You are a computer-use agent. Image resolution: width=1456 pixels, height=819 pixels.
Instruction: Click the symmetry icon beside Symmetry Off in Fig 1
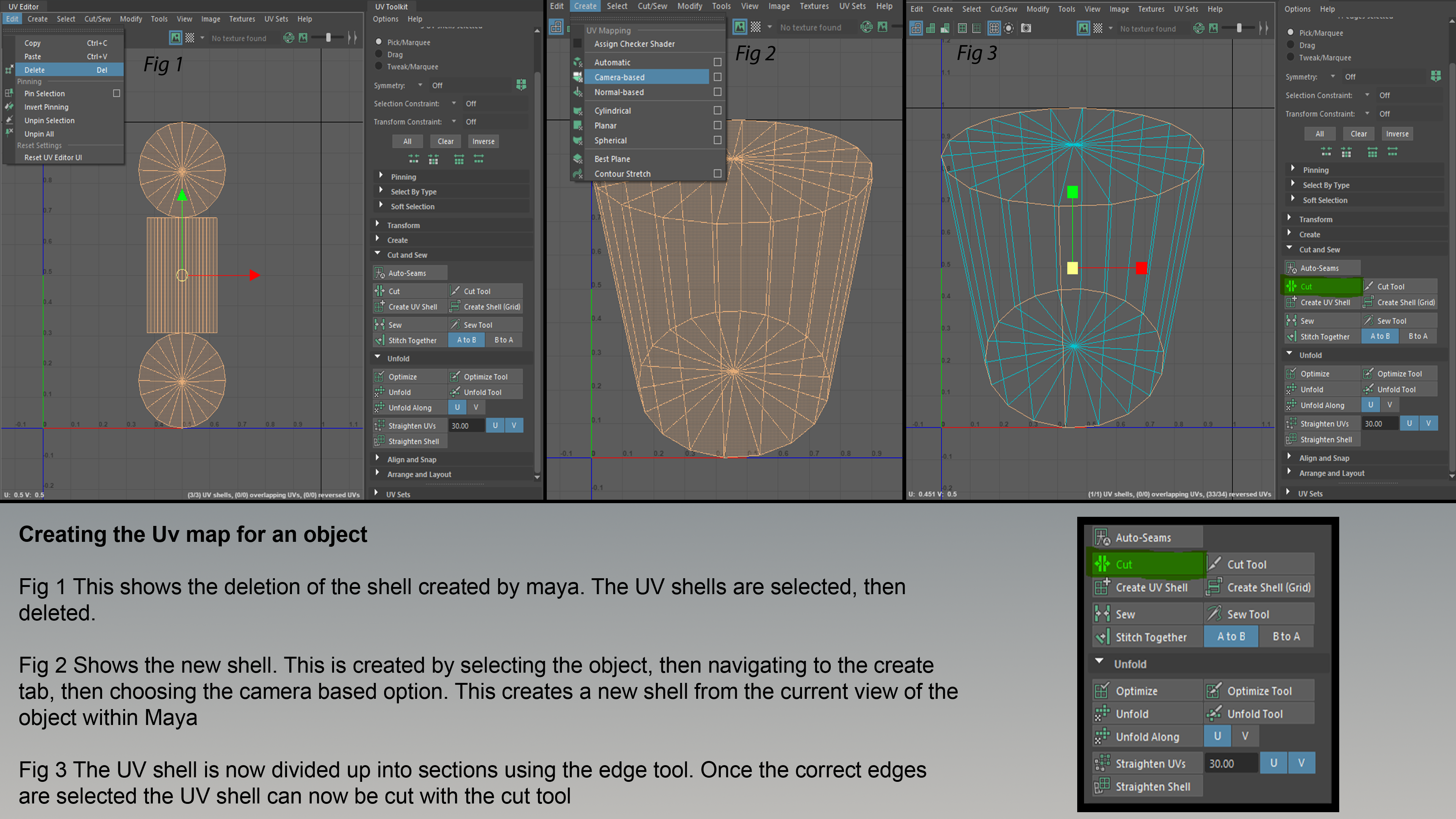click(521, 85)
